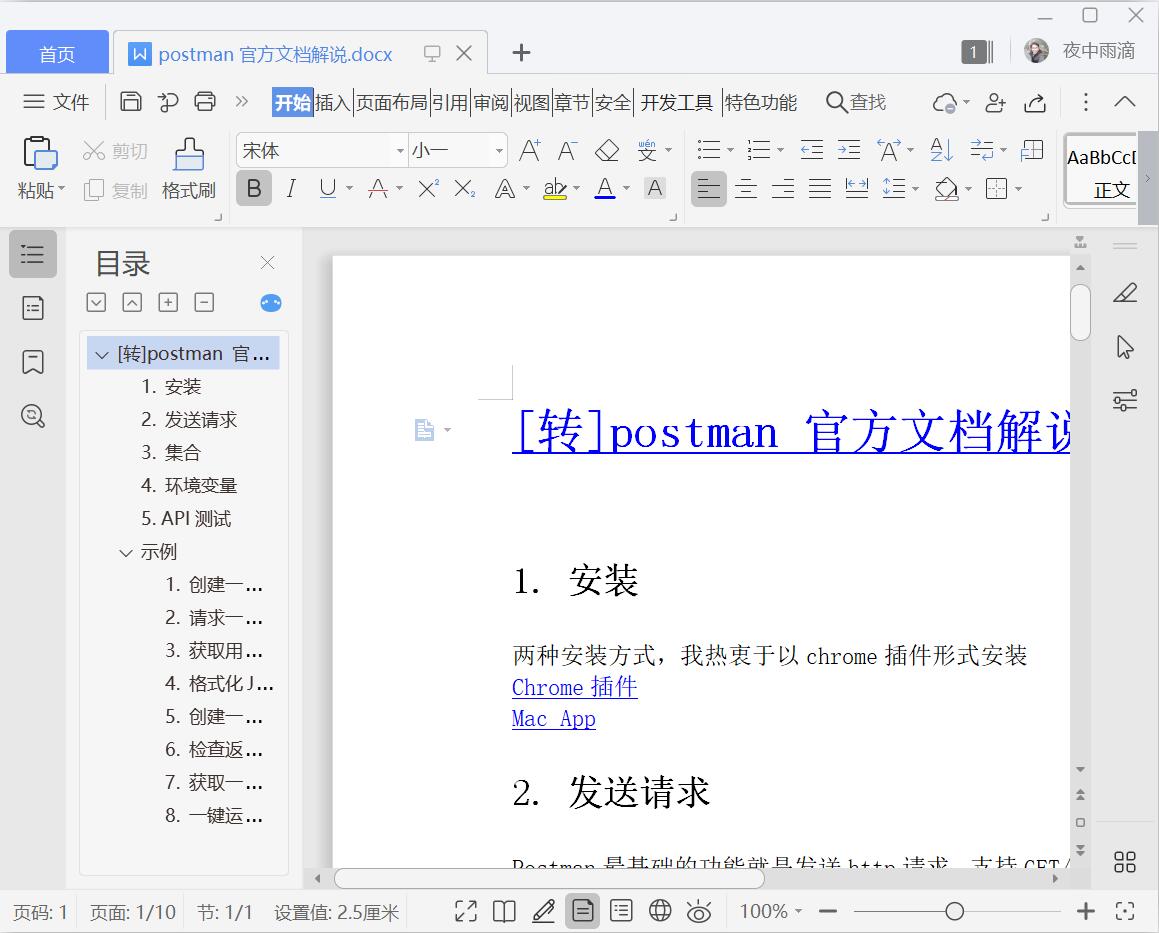Click the undo arrow icon
Screen dimensions: 1159x933
(x=168, y=101)
